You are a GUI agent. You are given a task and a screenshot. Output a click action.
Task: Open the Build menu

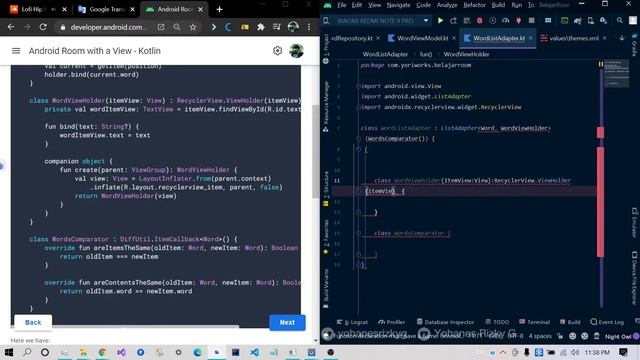click(x=498, y=5)
